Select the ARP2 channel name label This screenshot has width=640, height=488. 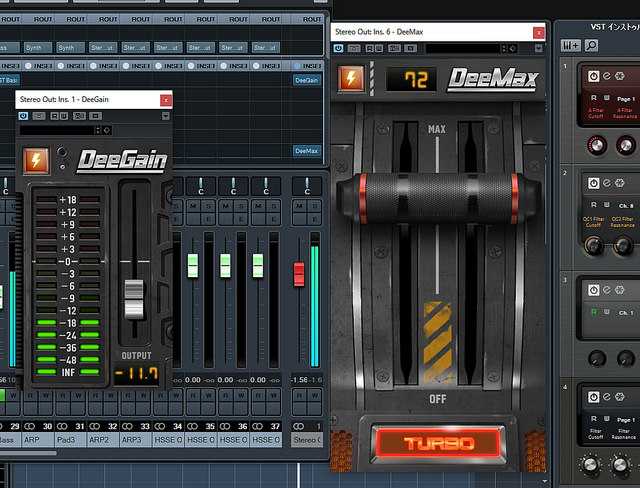click(x=99, y=439)
